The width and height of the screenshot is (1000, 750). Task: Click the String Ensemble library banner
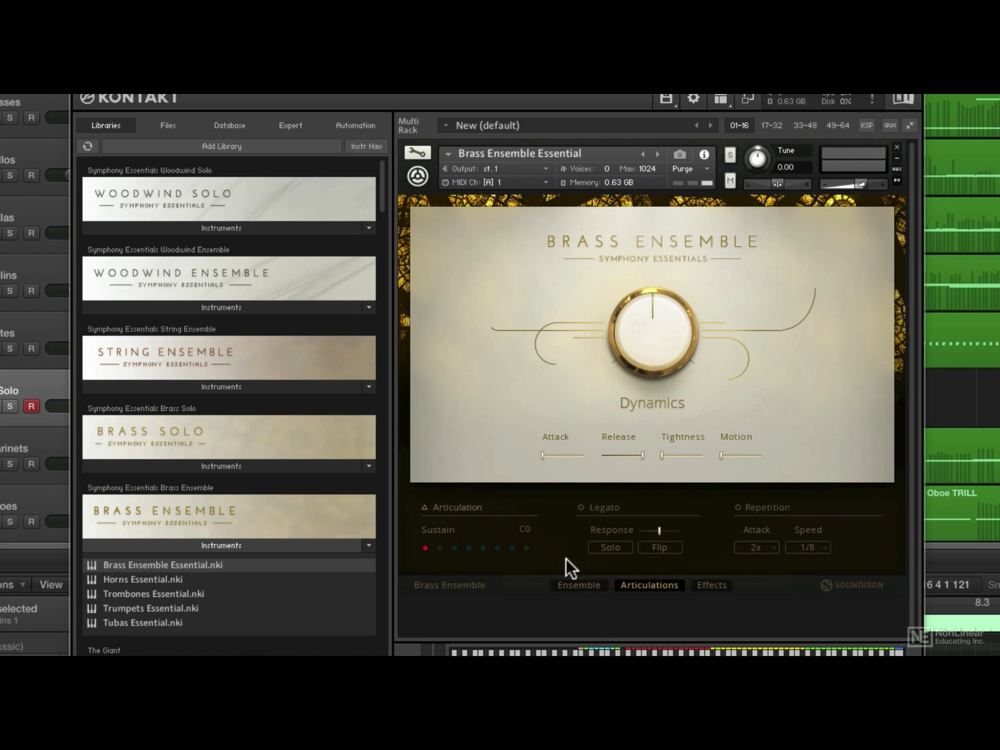click(x=229, y=358)
